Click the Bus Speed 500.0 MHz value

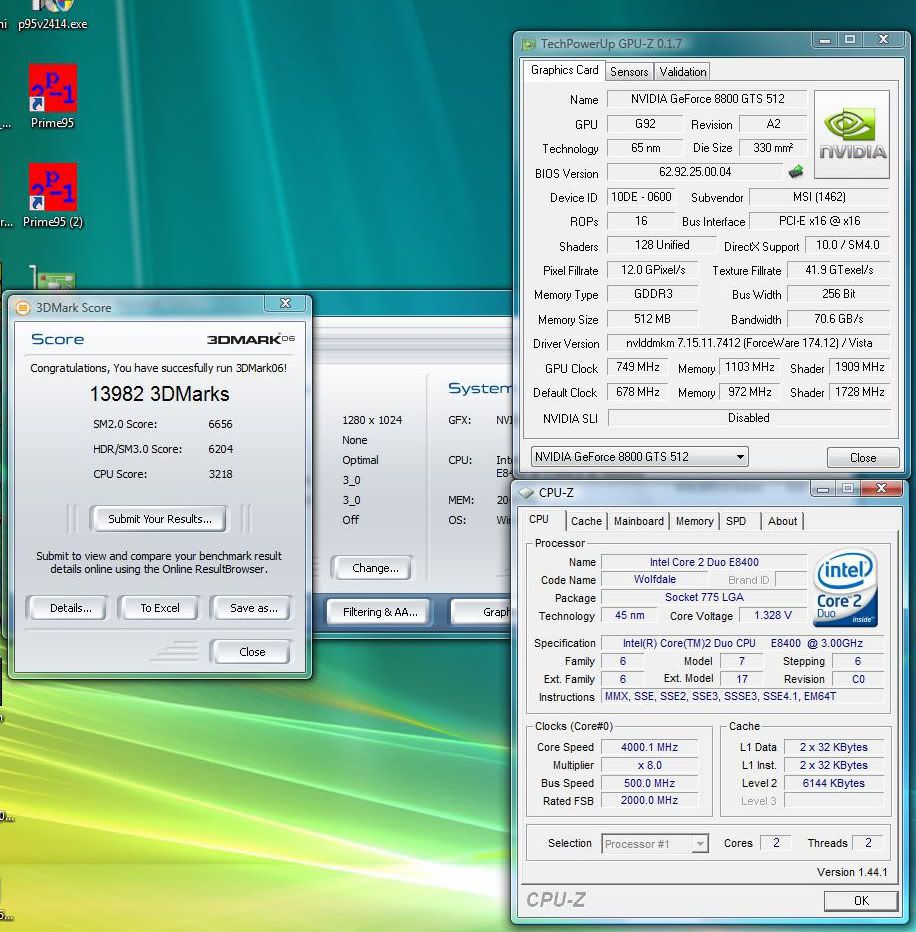point(649,783)
